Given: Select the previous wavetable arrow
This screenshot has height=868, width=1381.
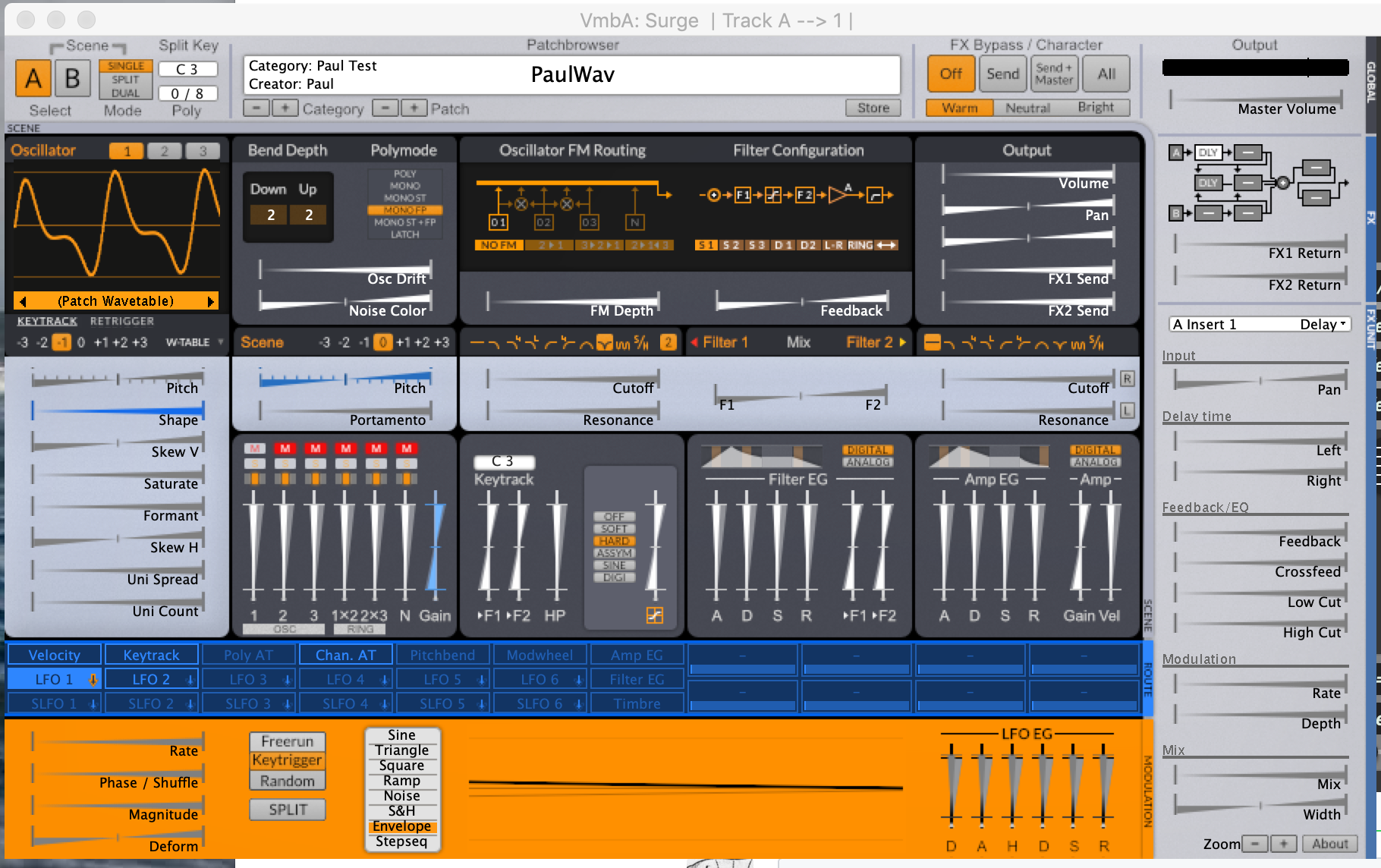Looking at the screenshot, I should [x=23, y=301].
